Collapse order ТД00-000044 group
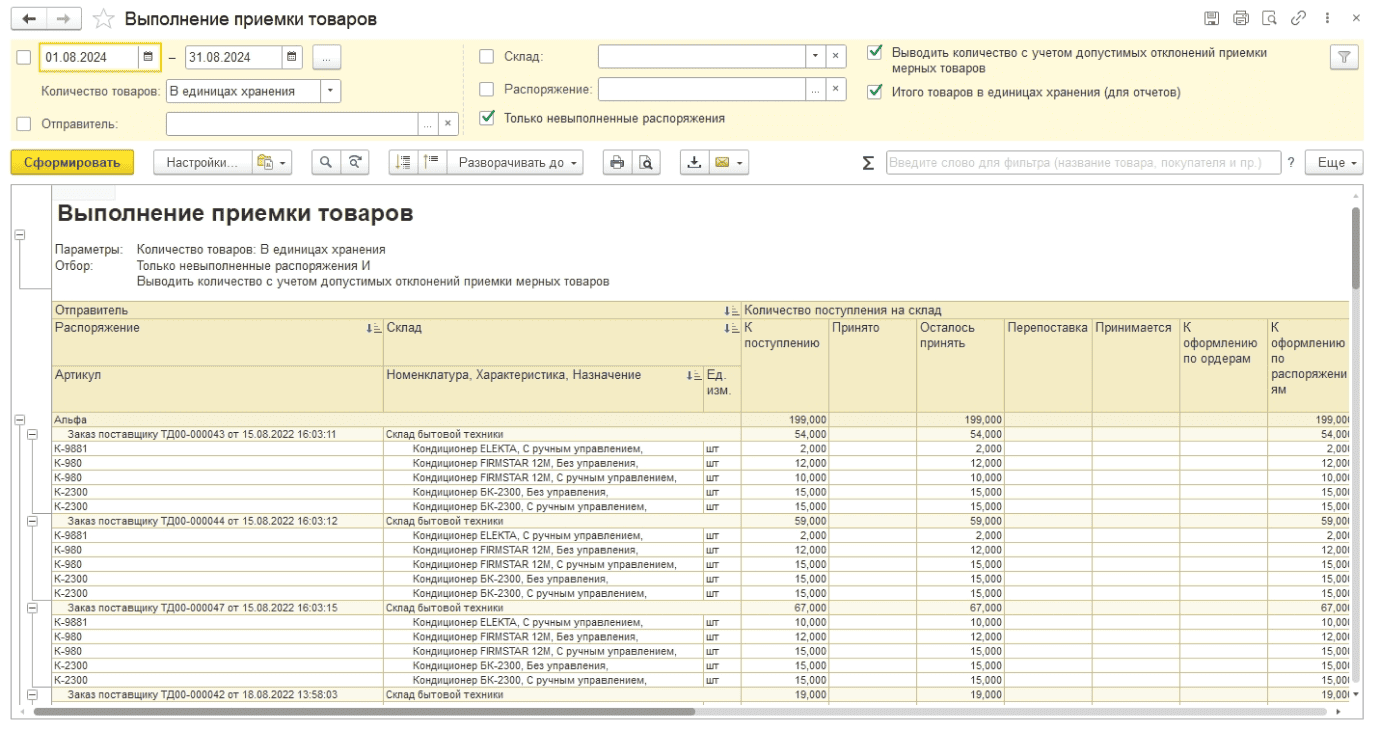This screenshot has width=1380, height=731. [x=32, y=521]
